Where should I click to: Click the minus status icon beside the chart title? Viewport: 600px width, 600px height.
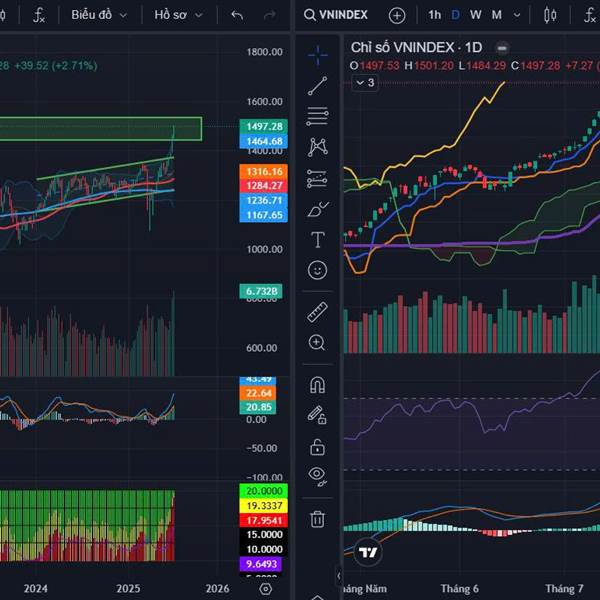502,48
